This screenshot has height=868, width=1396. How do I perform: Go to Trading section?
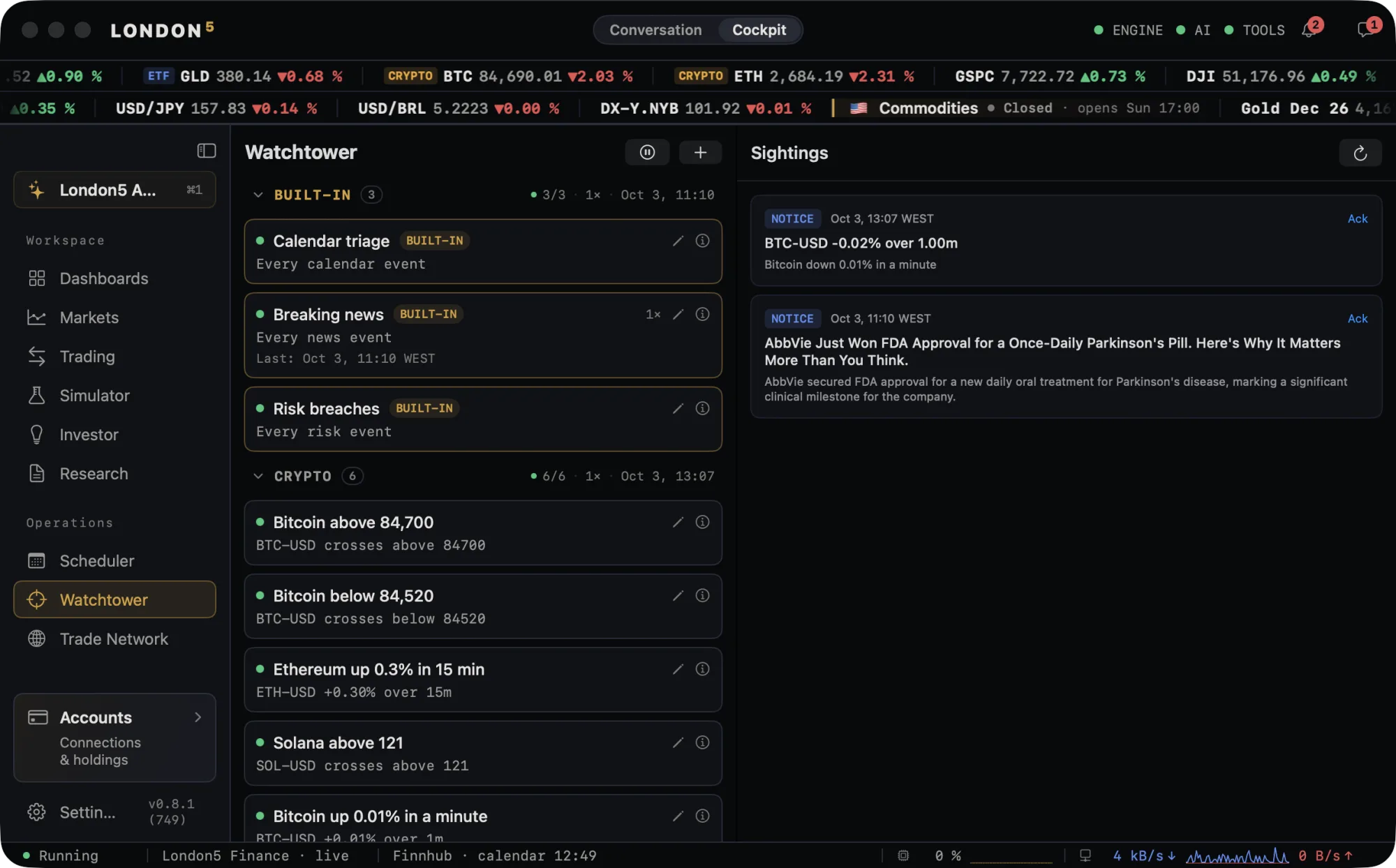(x=114, y=357)
